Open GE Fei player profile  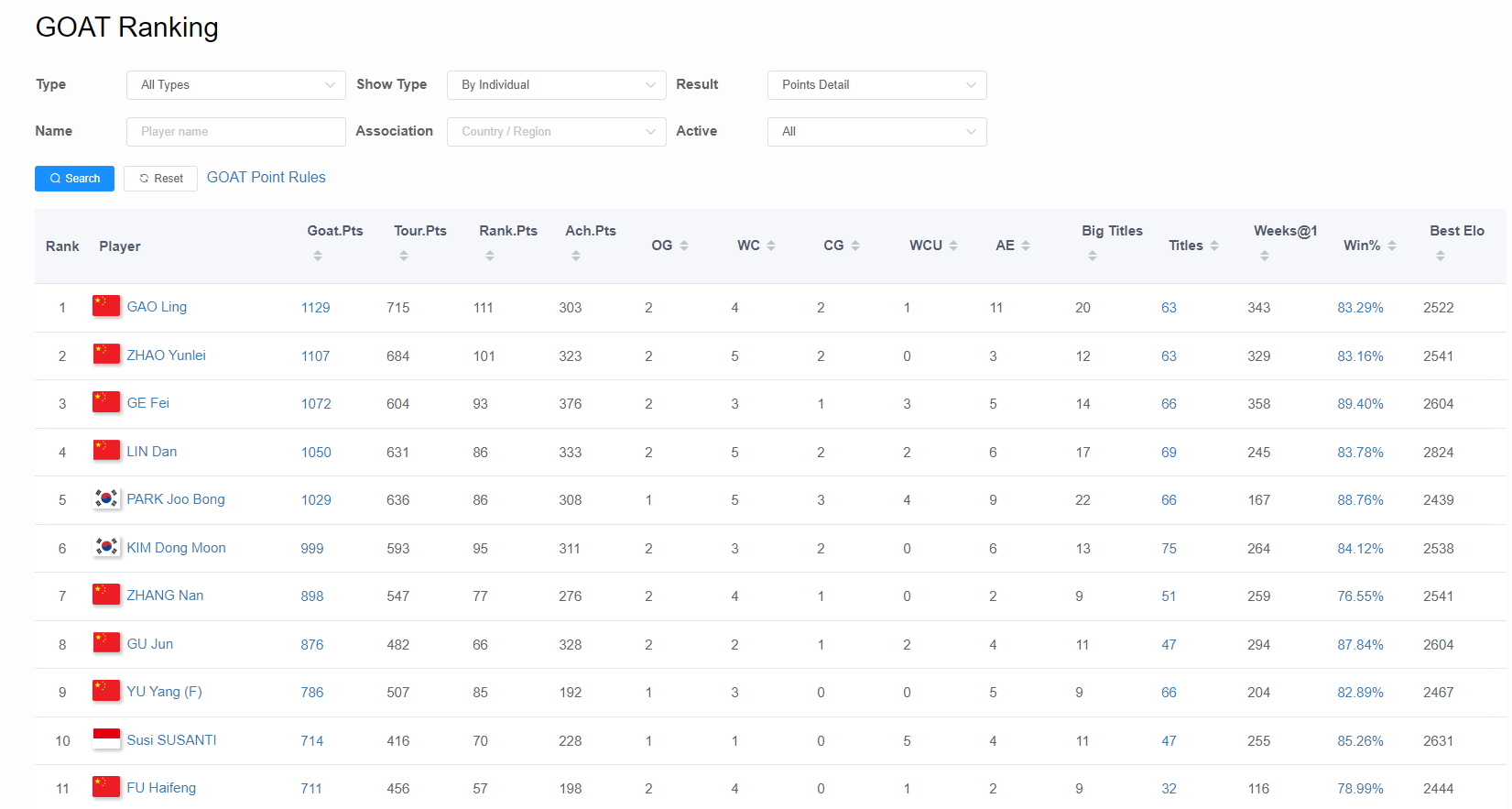pyautogui.click(x=148, y=403)
